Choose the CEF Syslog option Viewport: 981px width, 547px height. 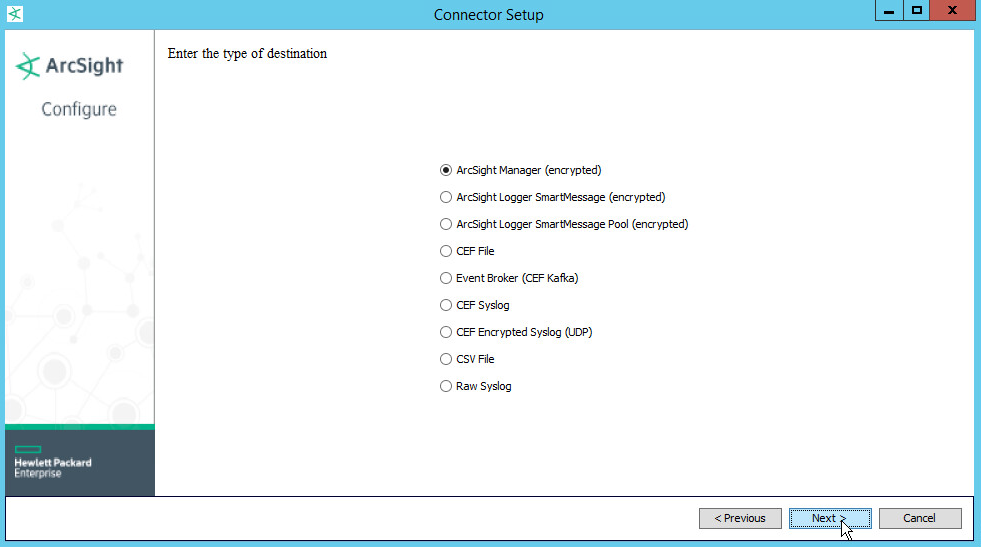pos(446,305)
